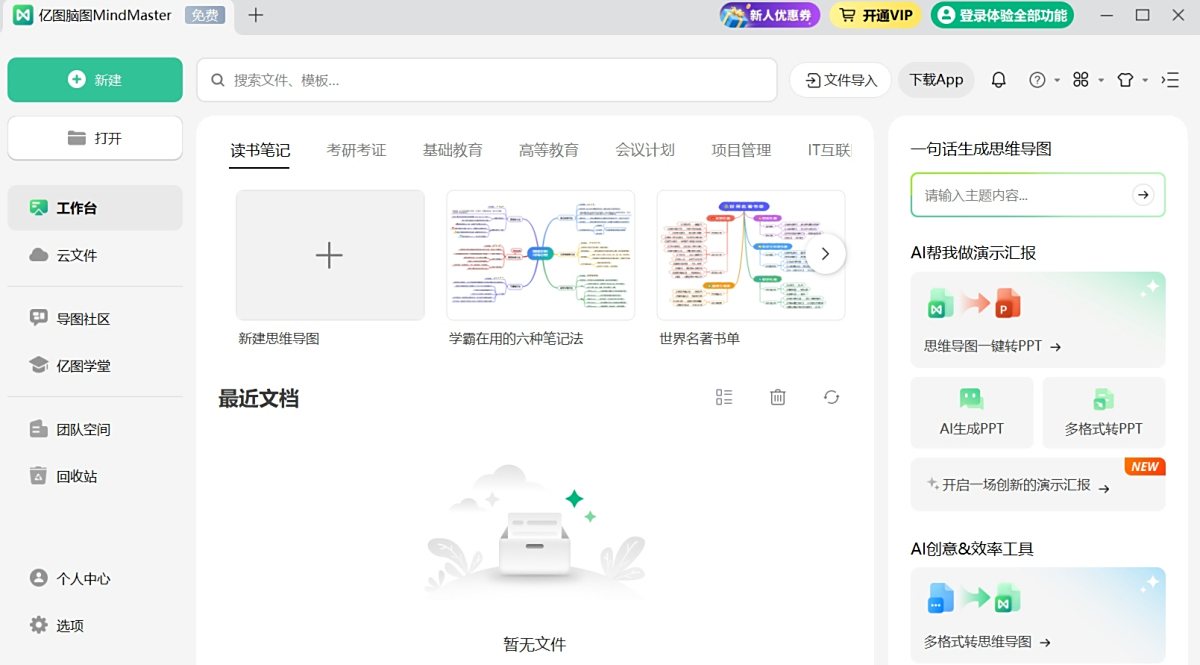
Task: Submit the AI topic with arrow button
Action: [1143, 195]
